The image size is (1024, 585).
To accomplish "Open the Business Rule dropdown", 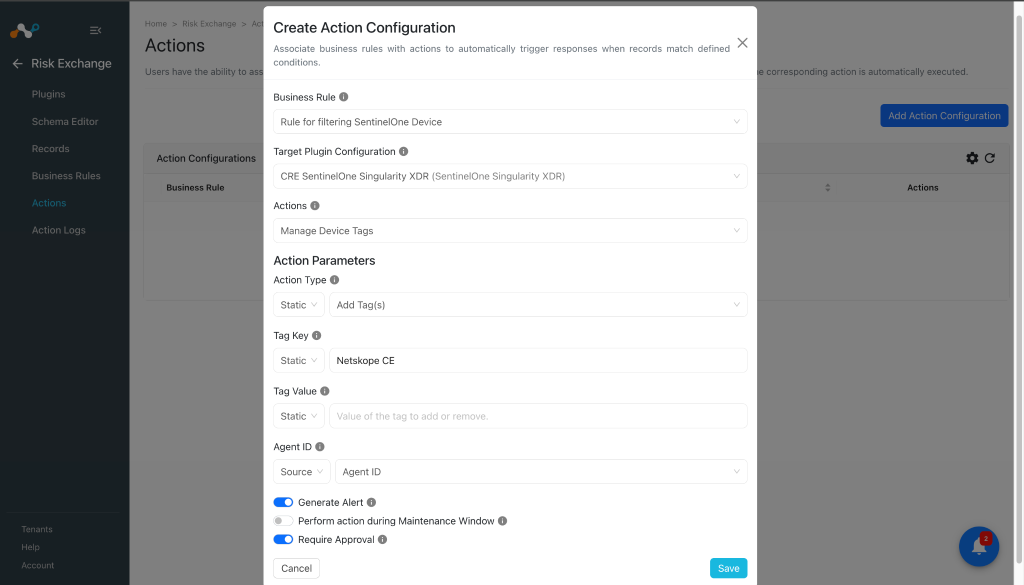I will click(x=510, y=122).
